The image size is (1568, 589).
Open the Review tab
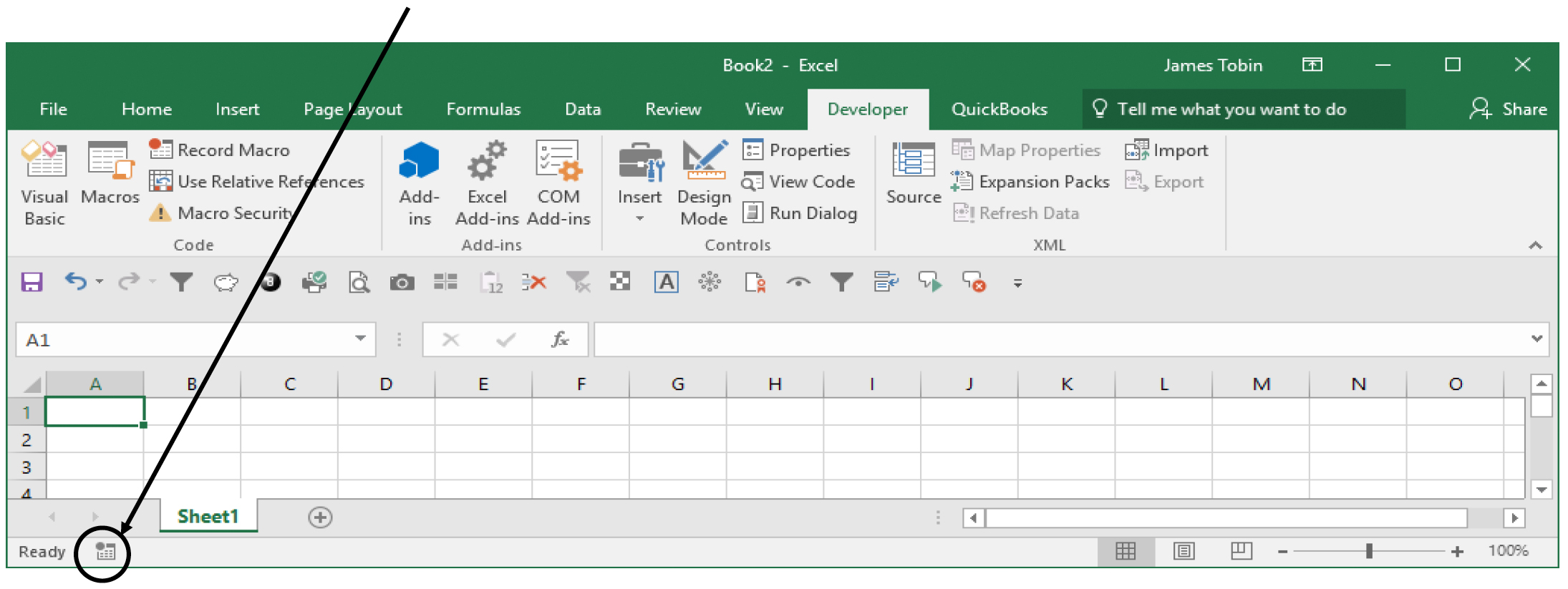pyautogui.click(x=673, y=109)
